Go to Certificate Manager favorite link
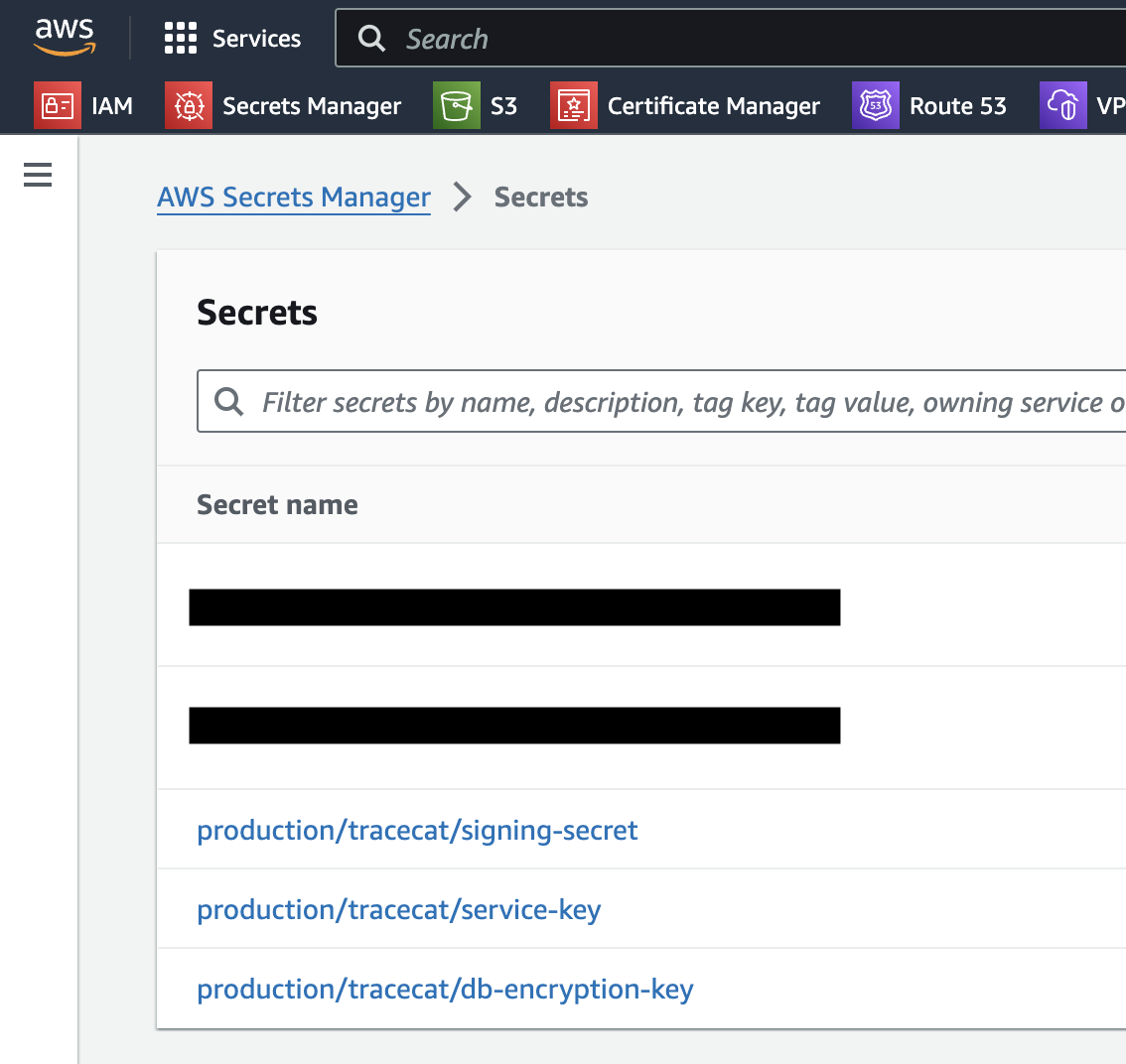The width and height of the screenshot is (1126, 1064). (714, 106)
